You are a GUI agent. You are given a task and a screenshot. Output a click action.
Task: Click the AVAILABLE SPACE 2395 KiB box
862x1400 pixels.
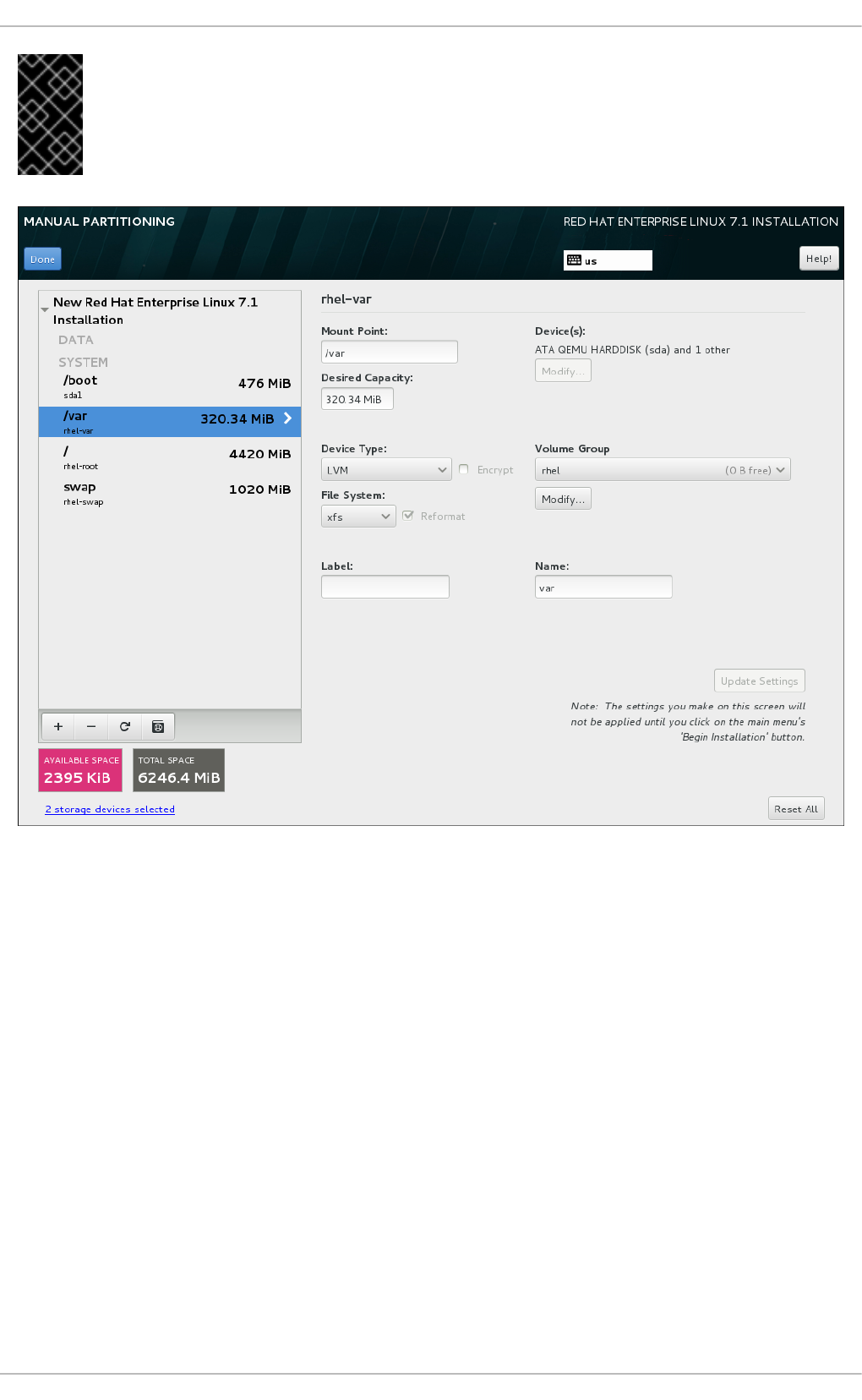(80, 770)
